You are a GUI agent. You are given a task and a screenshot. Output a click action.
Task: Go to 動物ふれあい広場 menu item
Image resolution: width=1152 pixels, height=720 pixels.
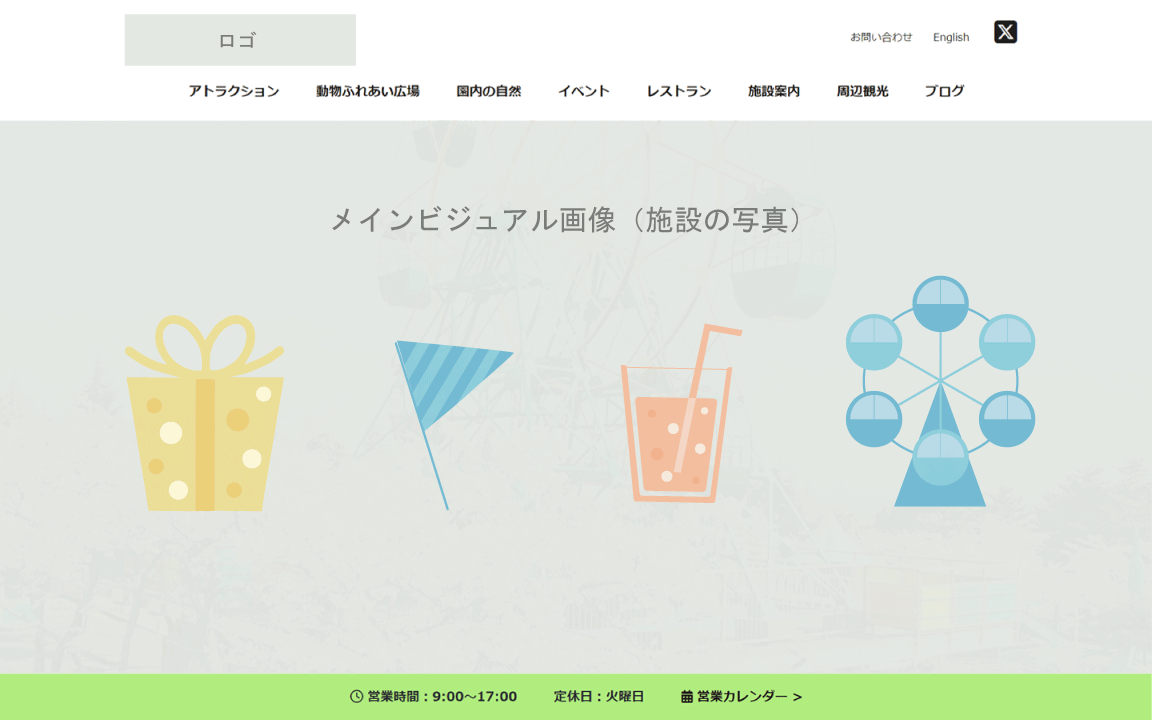pos(367,91)
